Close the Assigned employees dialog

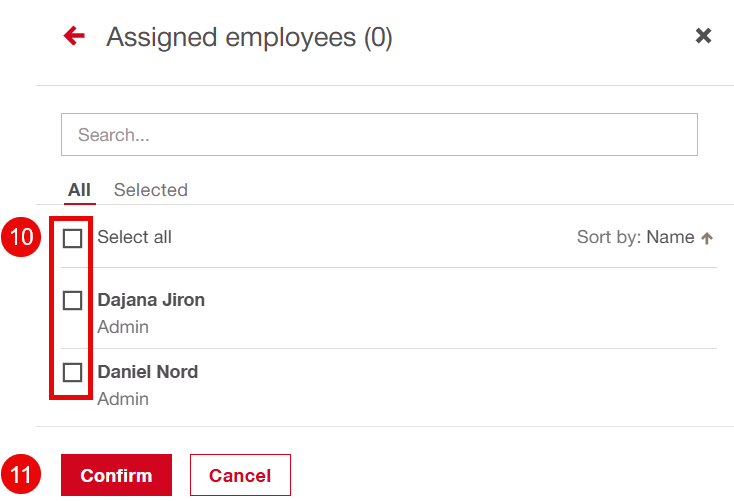coord(703,36)
